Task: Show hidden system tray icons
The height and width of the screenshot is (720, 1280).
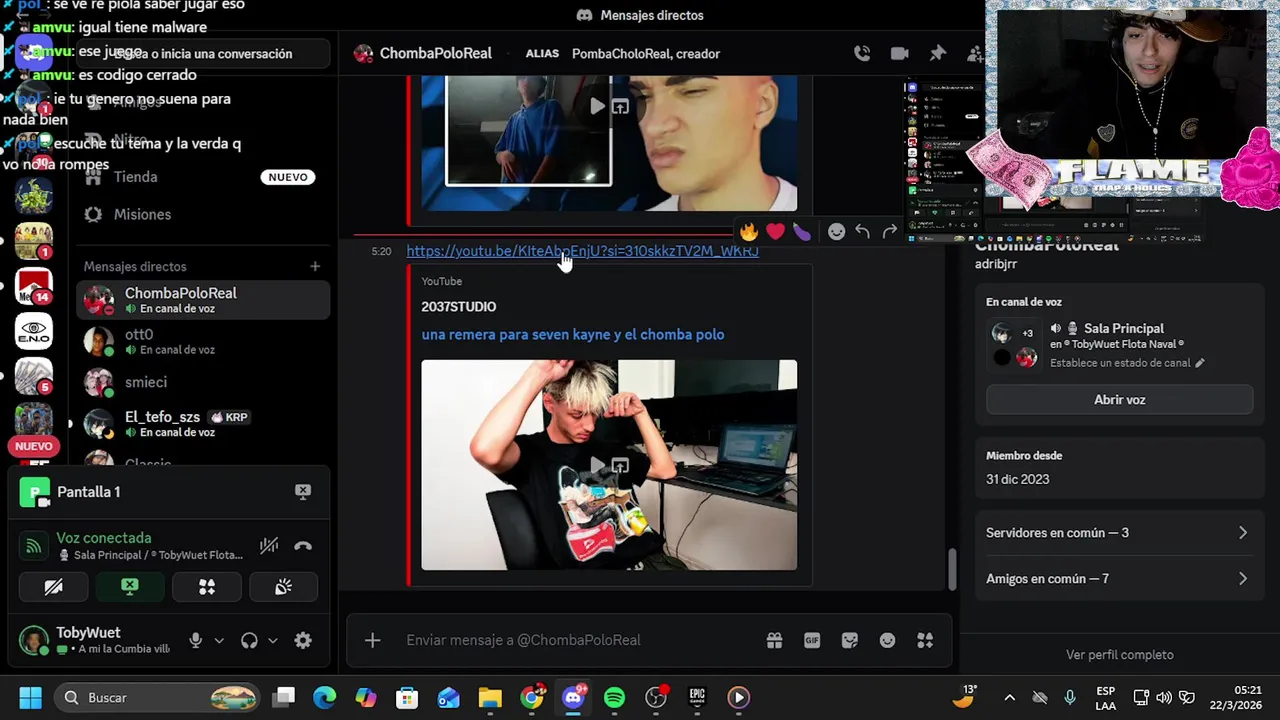Action: 1009,698
